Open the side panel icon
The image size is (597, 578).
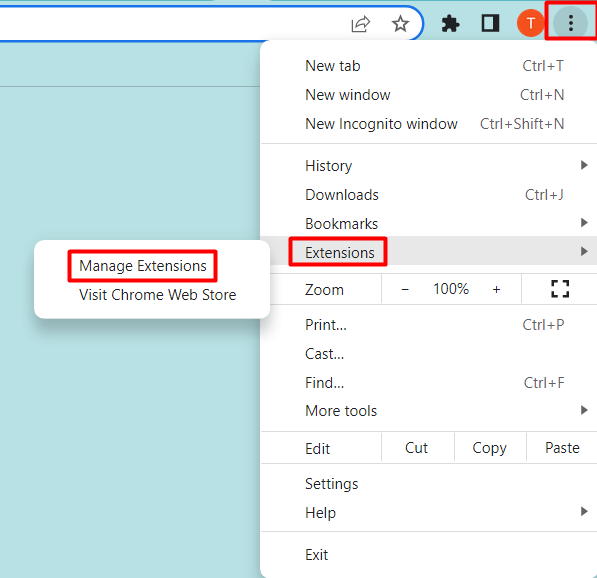pos(490,23)
